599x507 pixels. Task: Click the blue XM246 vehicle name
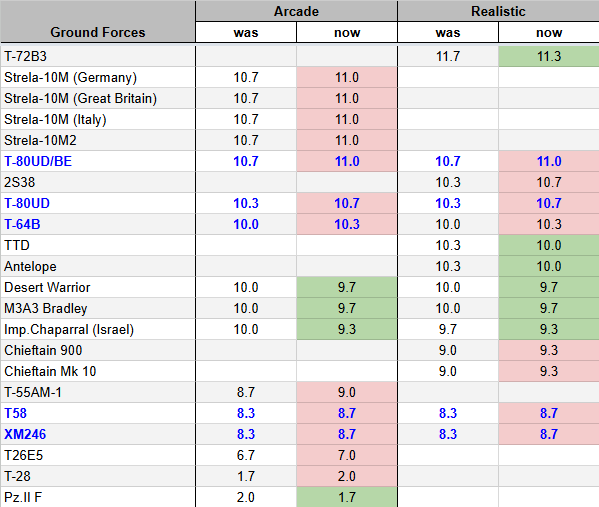click(25, 434)
